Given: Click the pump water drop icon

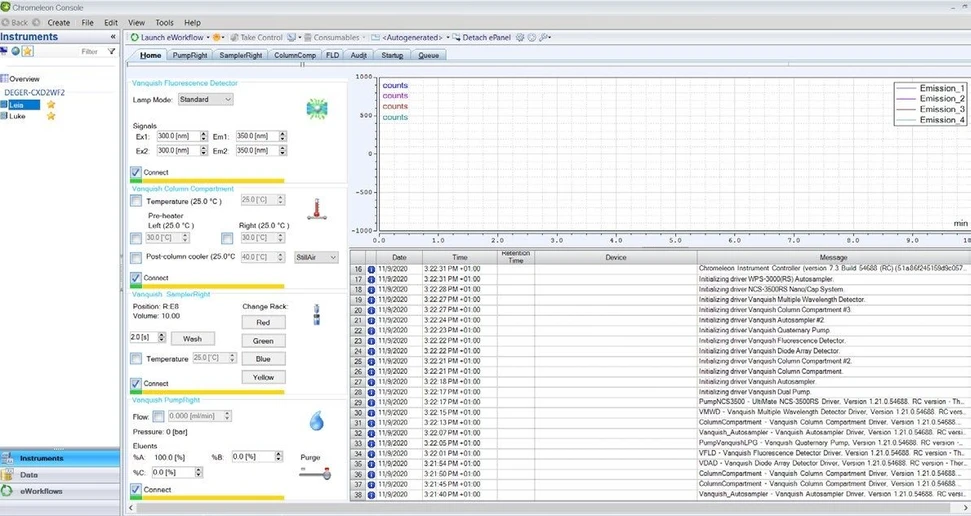Looking at the screenshot, I should click(316, 421).
